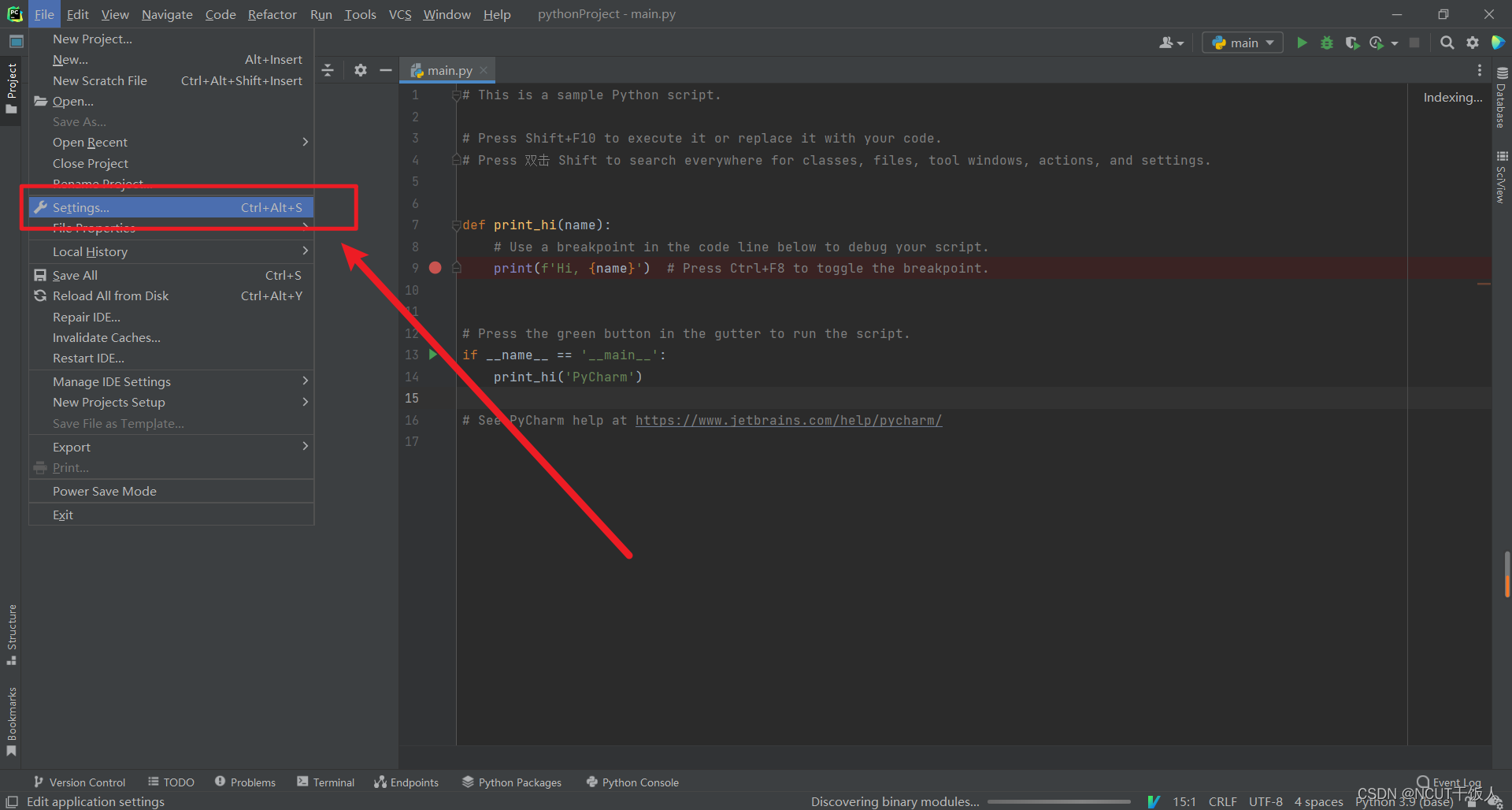
Task: Open Python Packages tool window
Action: (x=512, y=782)
